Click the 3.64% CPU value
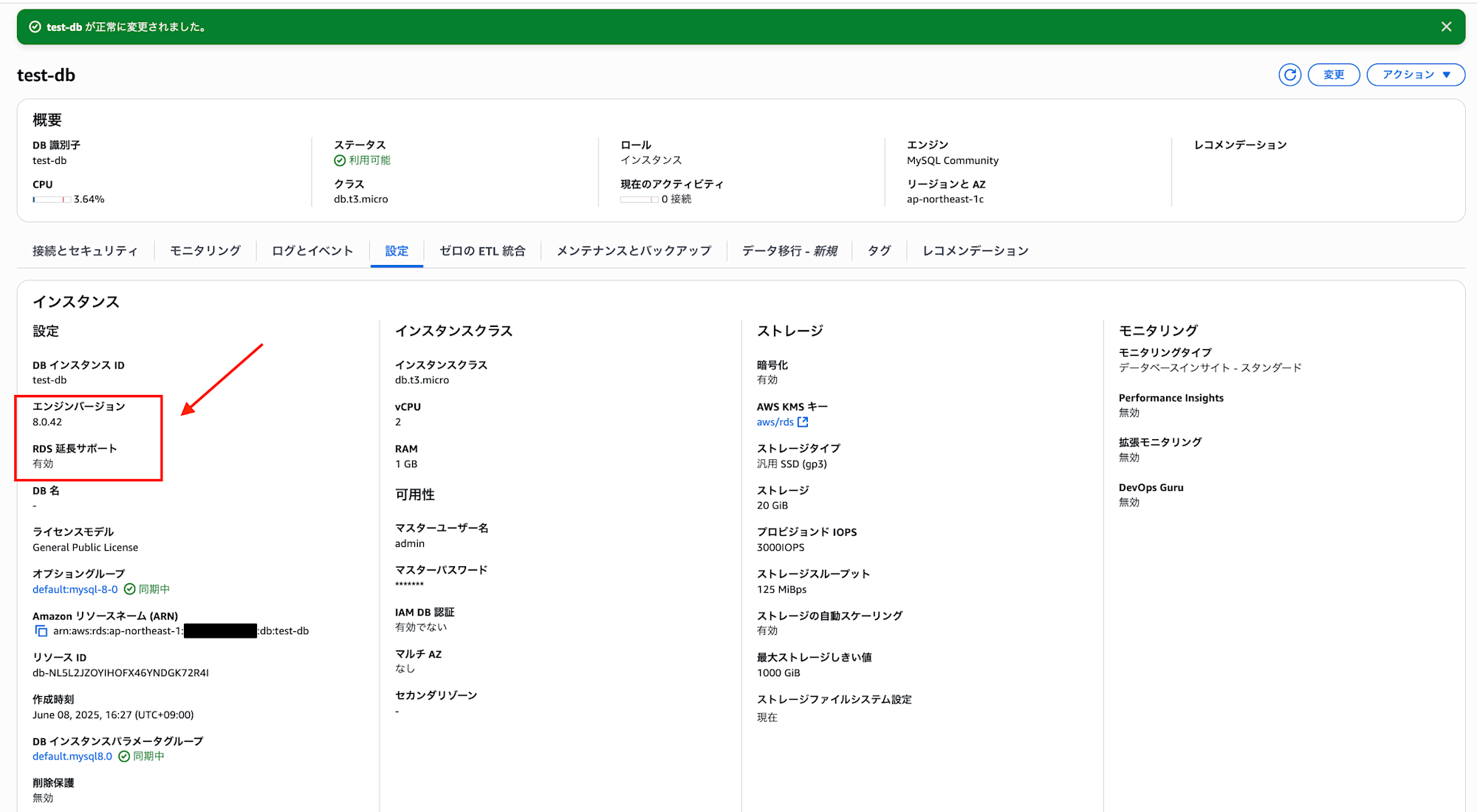1477x812 pixels. tap(89, 199)
